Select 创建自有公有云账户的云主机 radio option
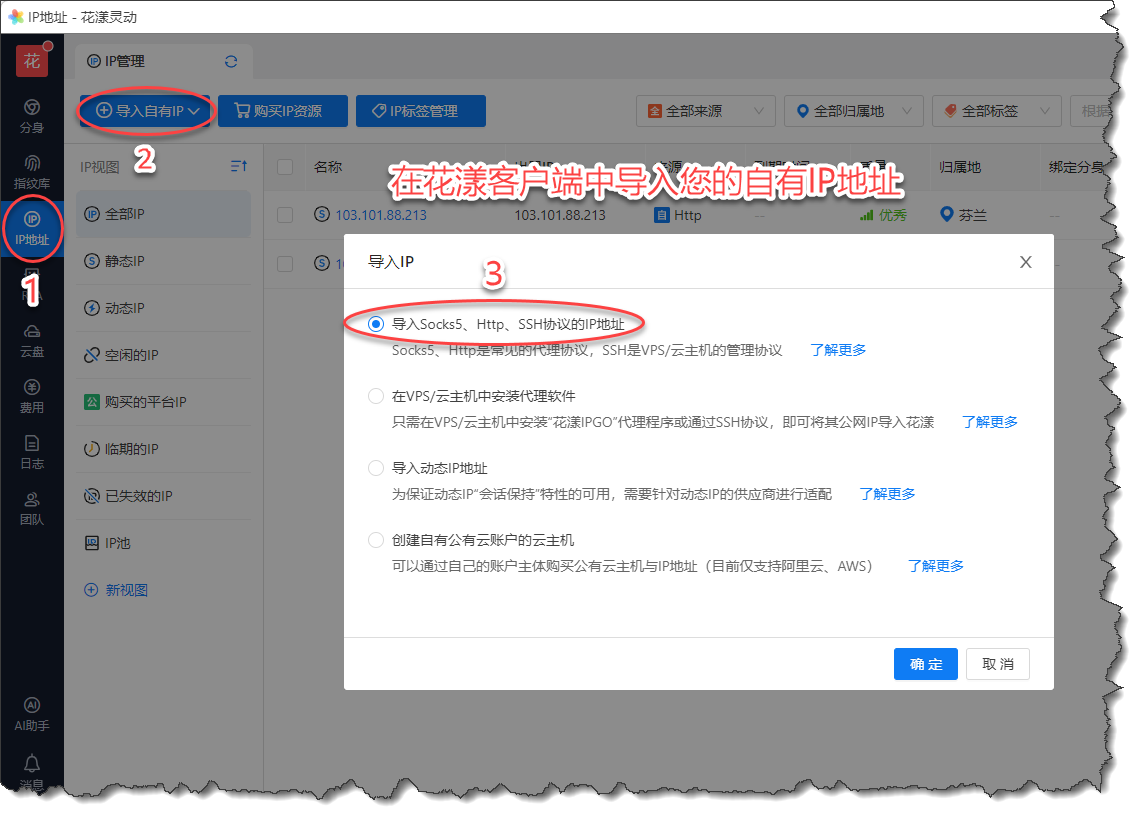Screen dimensions: 1146x823 point(376,540)
